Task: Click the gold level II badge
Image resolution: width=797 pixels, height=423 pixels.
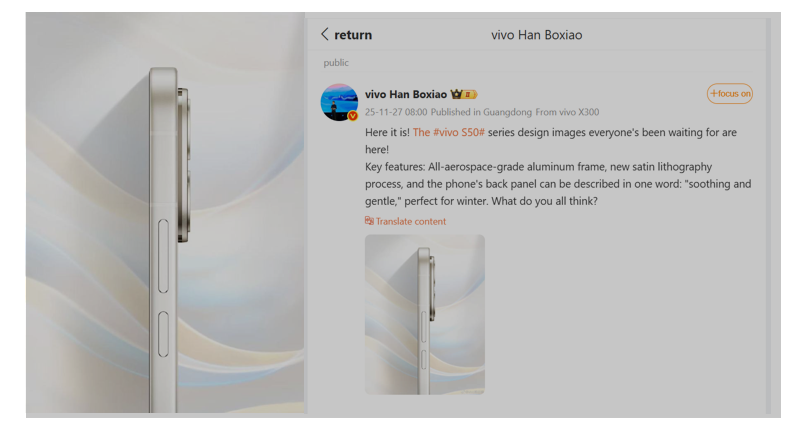Action: 470,95
